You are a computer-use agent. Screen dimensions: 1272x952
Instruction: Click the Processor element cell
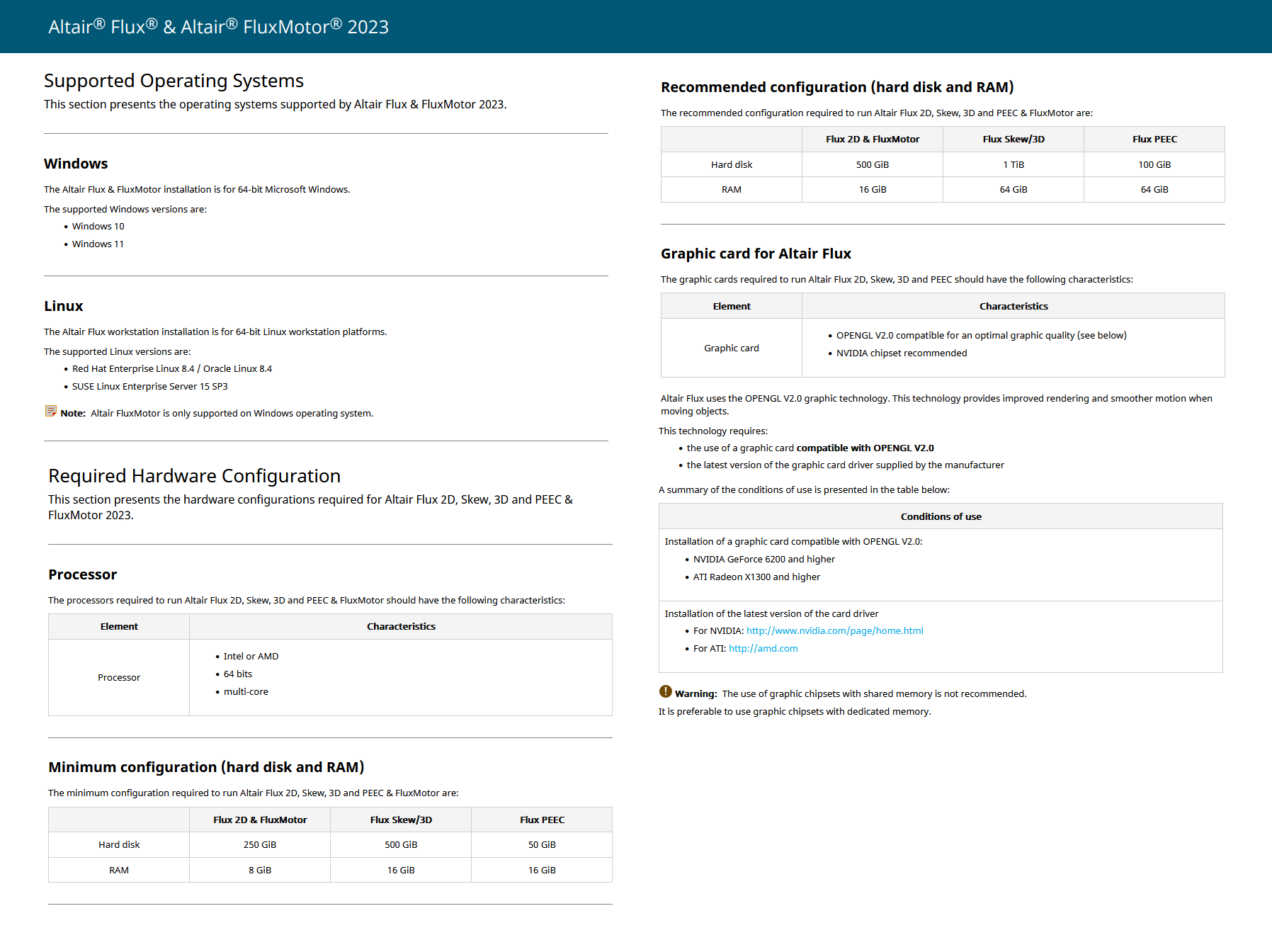point(119,678)
